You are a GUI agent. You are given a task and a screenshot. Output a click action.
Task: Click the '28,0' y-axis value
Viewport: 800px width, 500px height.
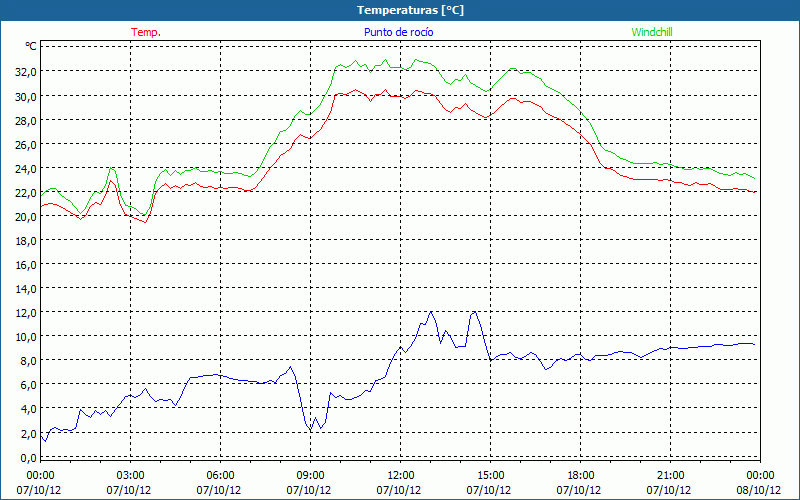(x=26, y=120)
